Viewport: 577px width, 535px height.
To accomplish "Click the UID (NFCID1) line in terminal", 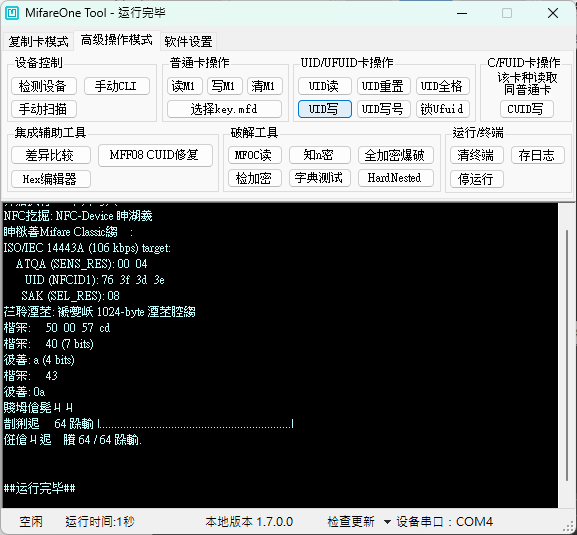I will [x=95, y=280].
